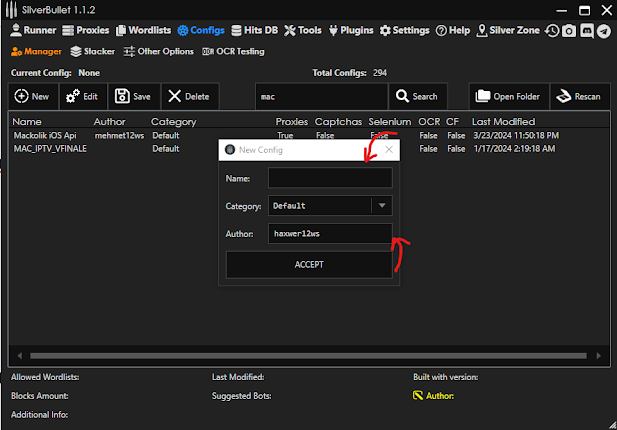The width and height of the screenshot is (617, 430).
Task: Click the yellow Author label icon
Action: [417, 395]
